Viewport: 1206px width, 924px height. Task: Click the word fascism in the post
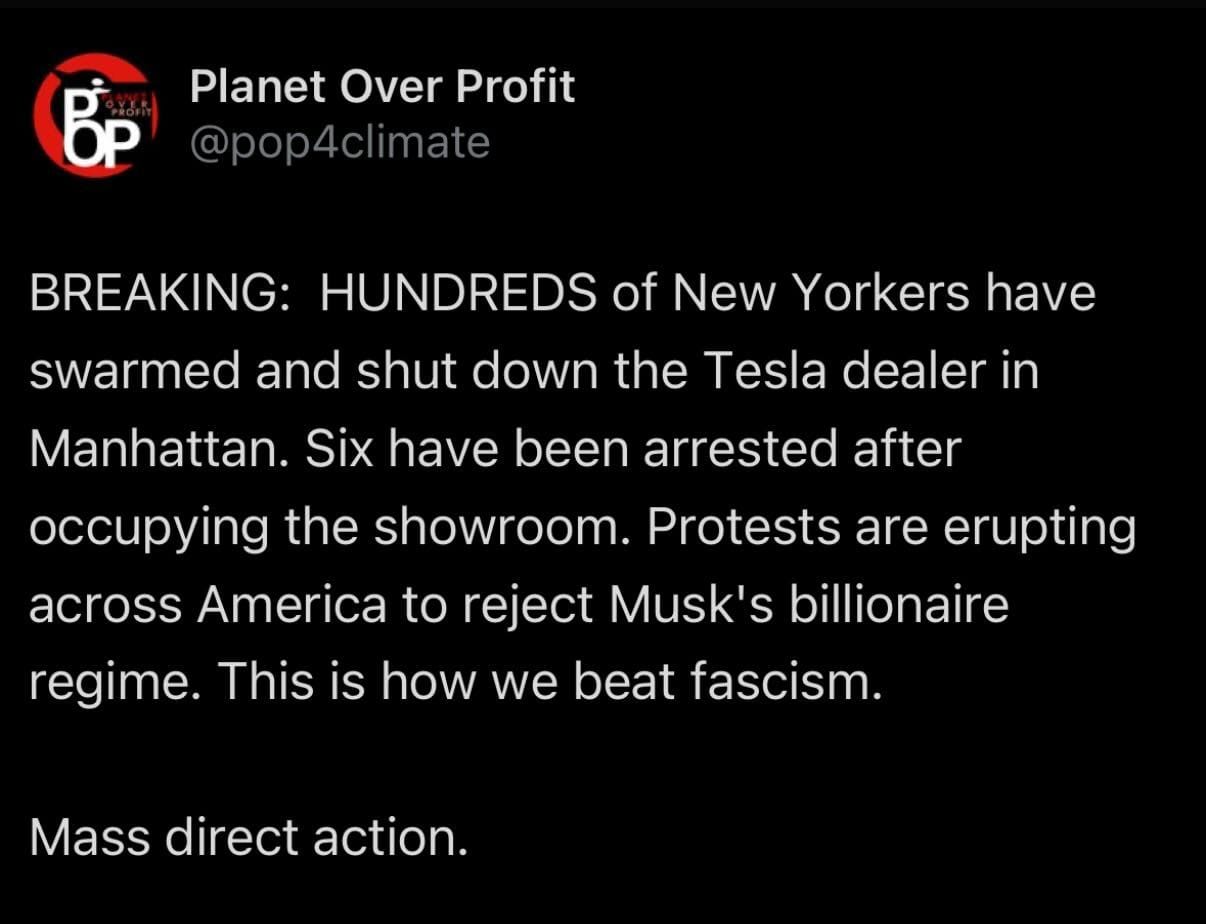[788, 685]
